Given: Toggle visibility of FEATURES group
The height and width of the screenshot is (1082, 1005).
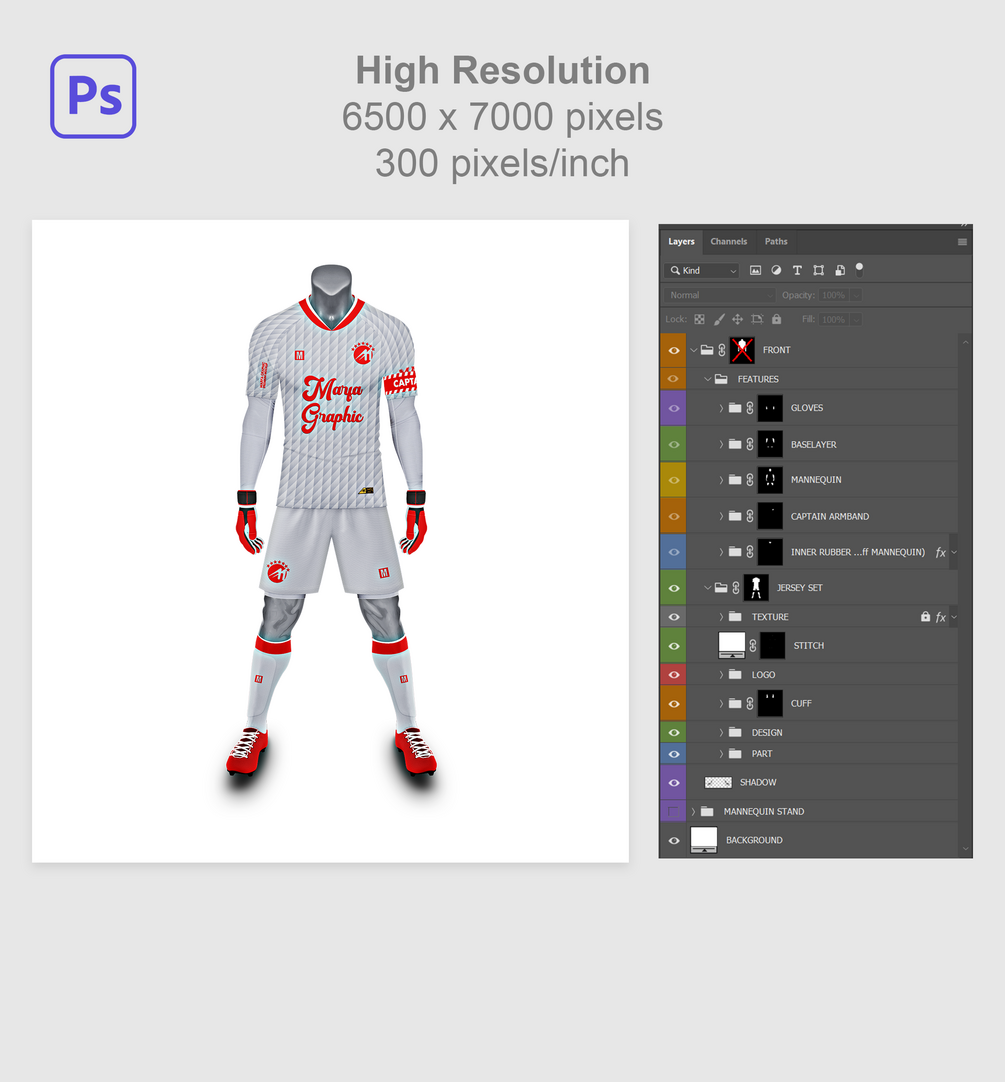Looking at the screenshot, I should [x=674, y=379].
